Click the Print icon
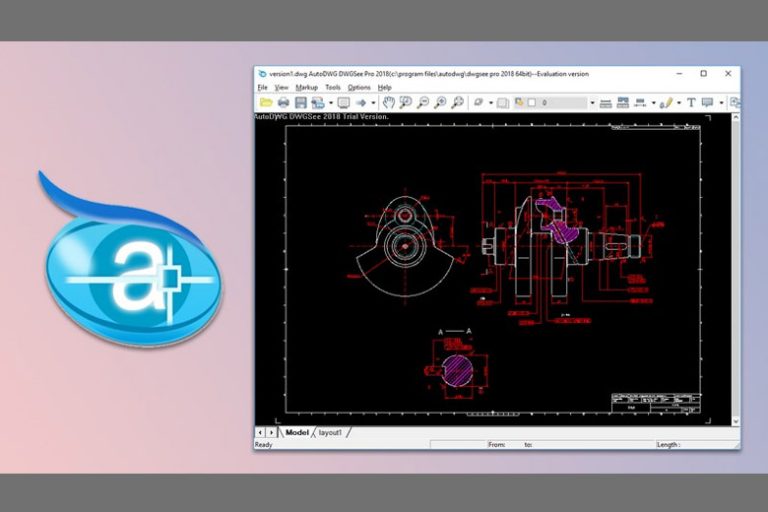This screenshot has width=768, height=512. (283, 102)
